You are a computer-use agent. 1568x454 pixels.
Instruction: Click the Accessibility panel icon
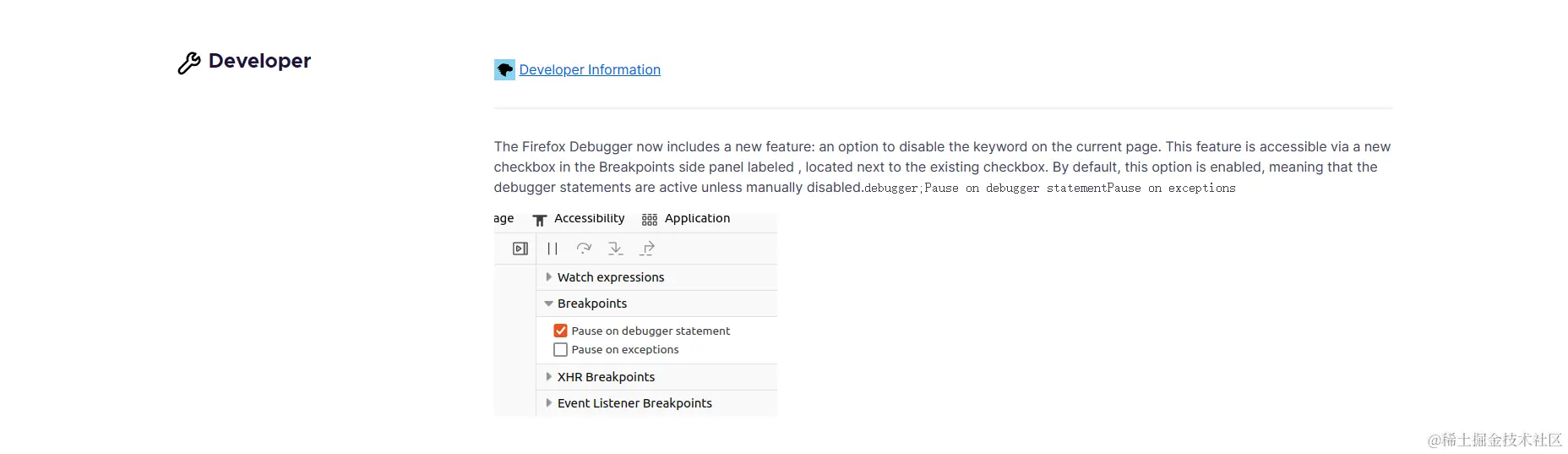[x=540, y=220]
